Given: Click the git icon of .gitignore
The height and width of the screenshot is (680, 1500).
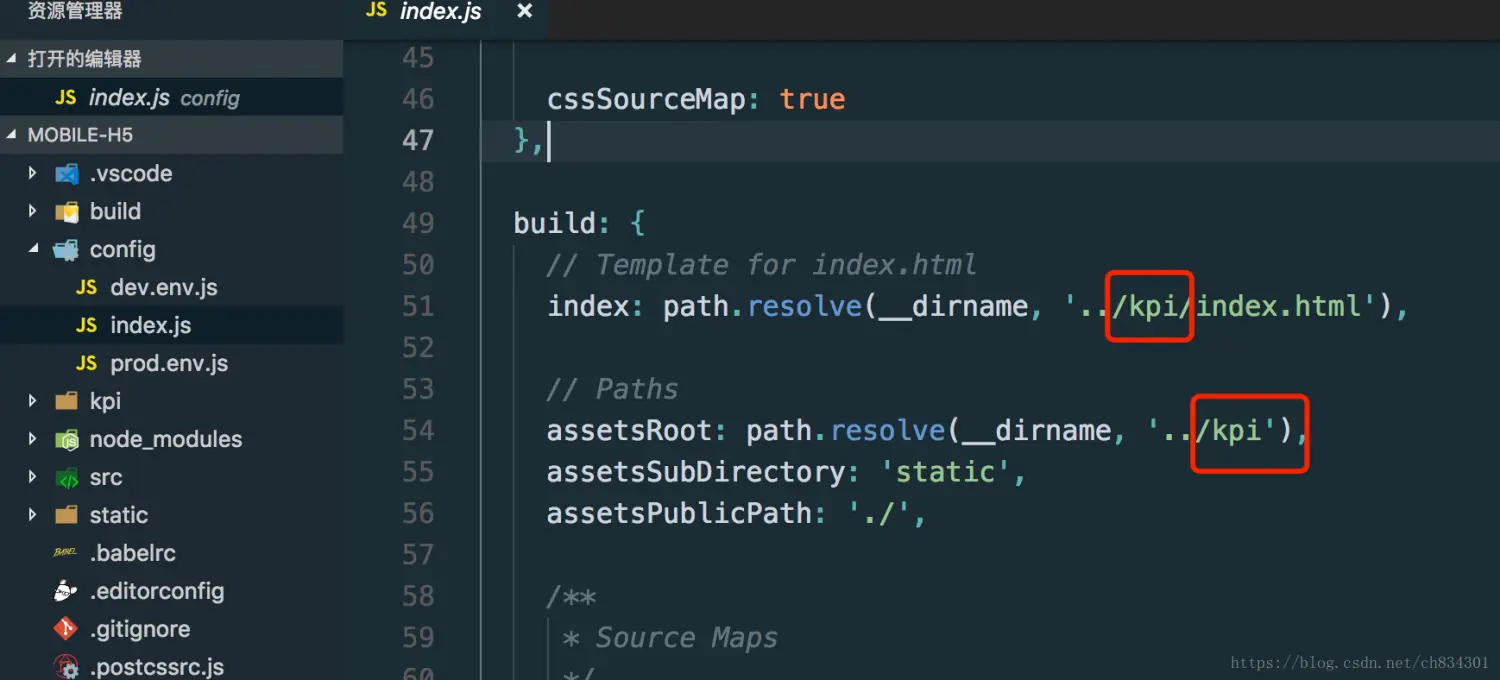Looking at the screenshot, I should pos(66,629).
